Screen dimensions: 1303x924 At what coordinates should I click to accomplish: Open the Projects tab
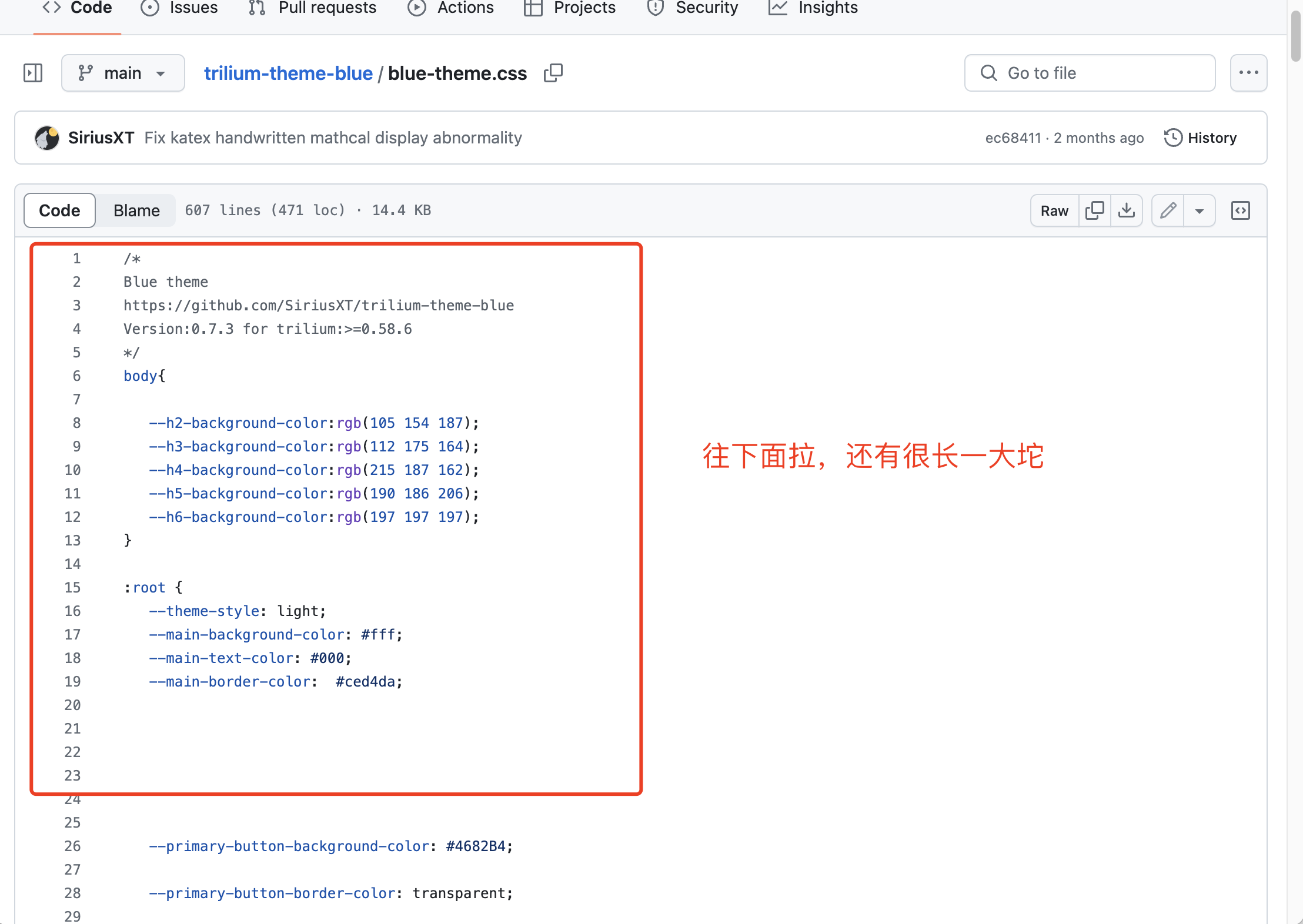pos(570,8)
